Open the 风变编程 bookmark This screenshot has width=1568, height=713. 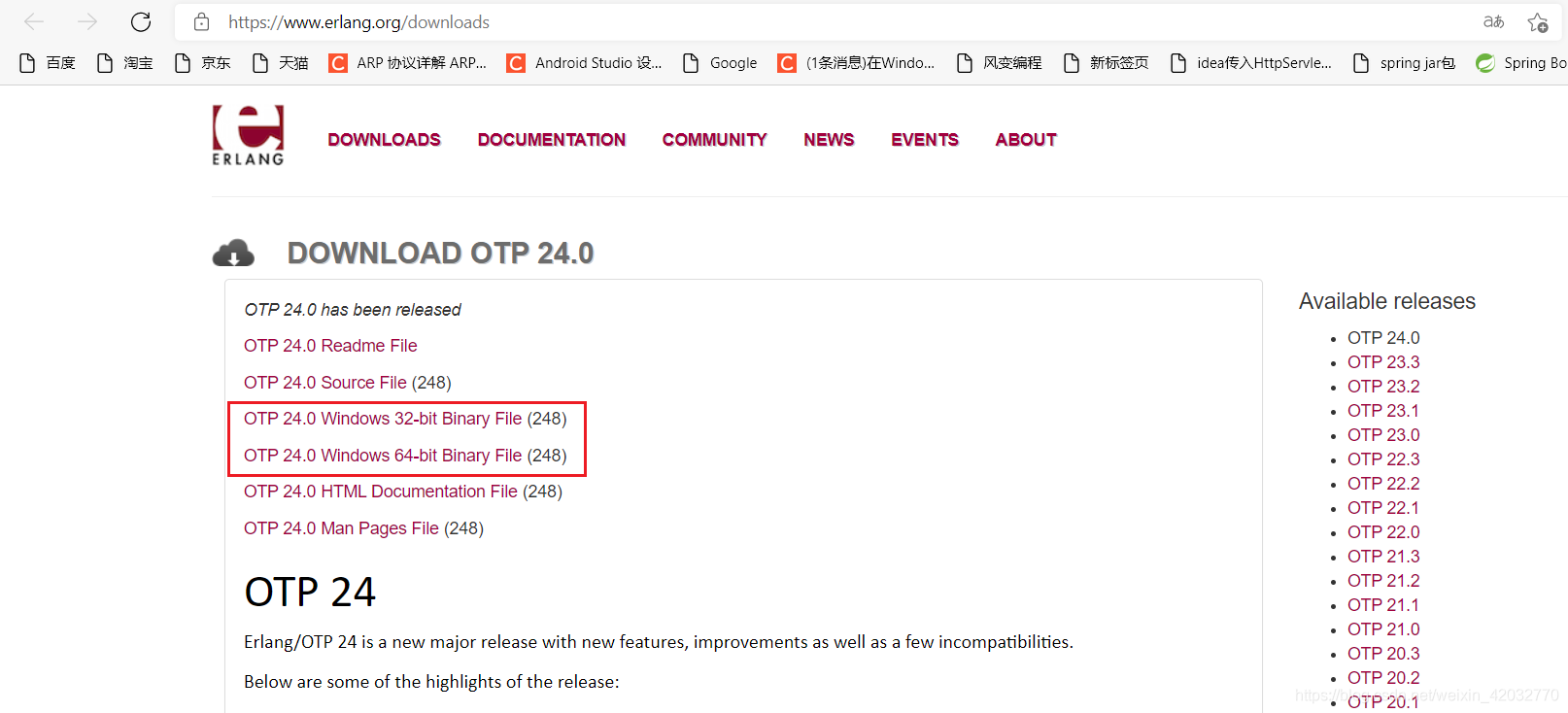[x=1000, y=63]
